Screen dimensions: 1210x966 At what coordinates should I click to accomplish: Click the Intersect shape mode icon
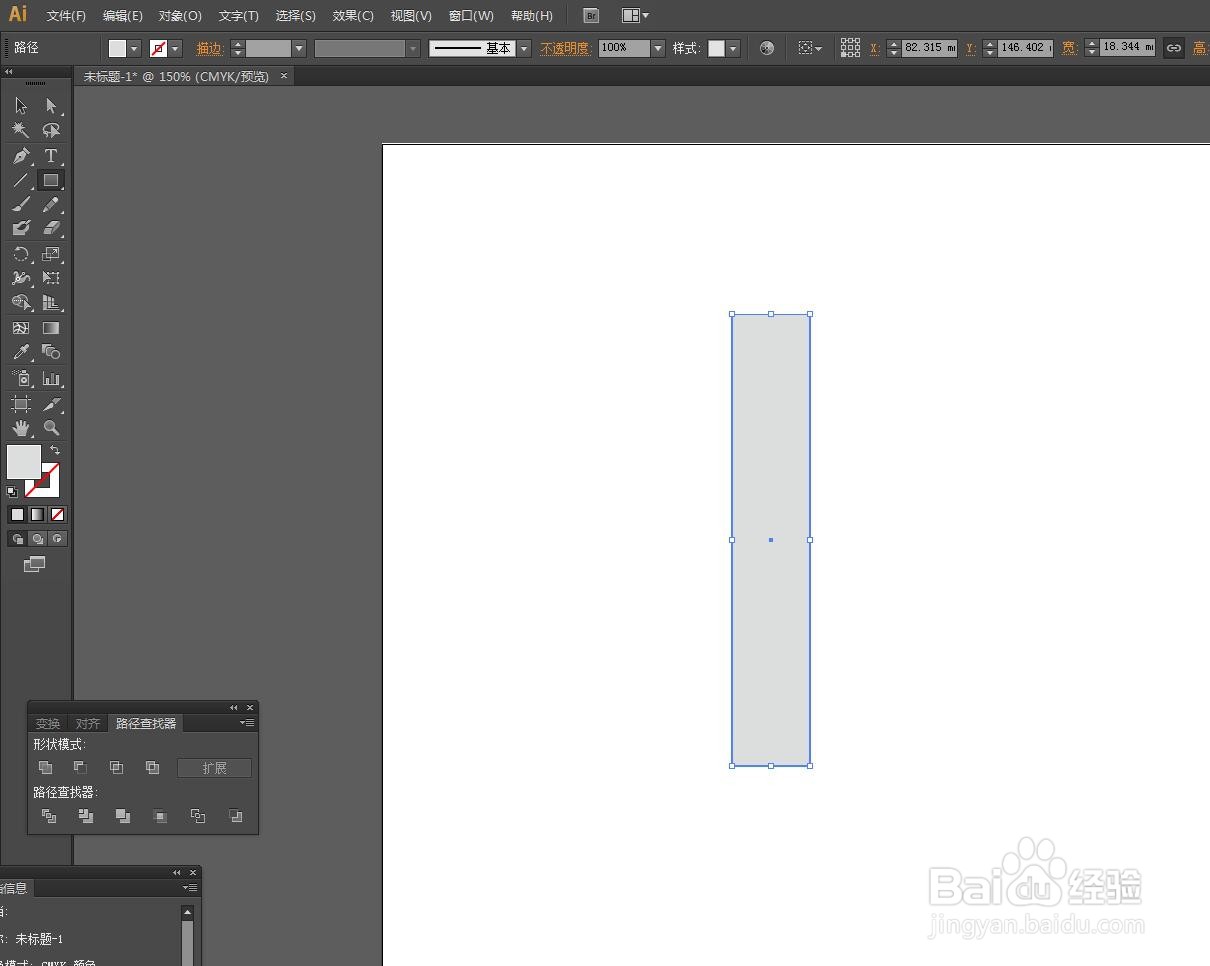point(116,768)
